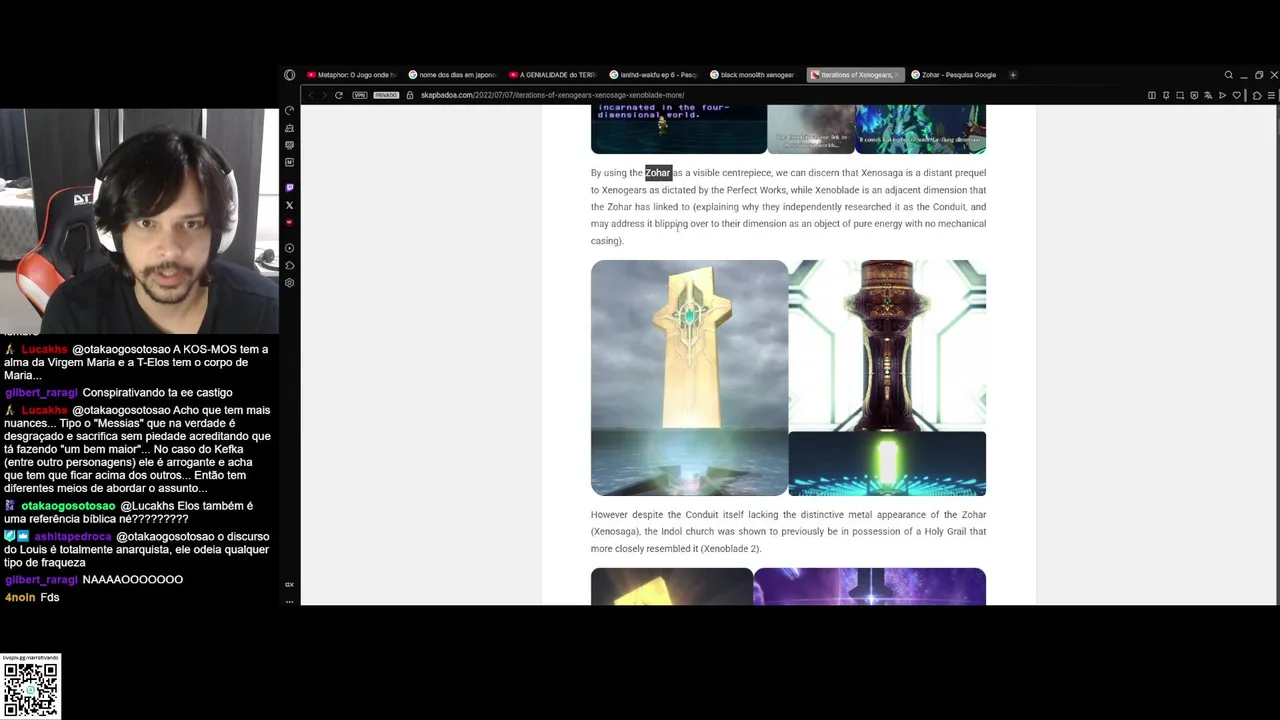Reload the page with refresh icon
This screenshot has height=720, width=1280.
pyautogui.click(x=339, y=95)
